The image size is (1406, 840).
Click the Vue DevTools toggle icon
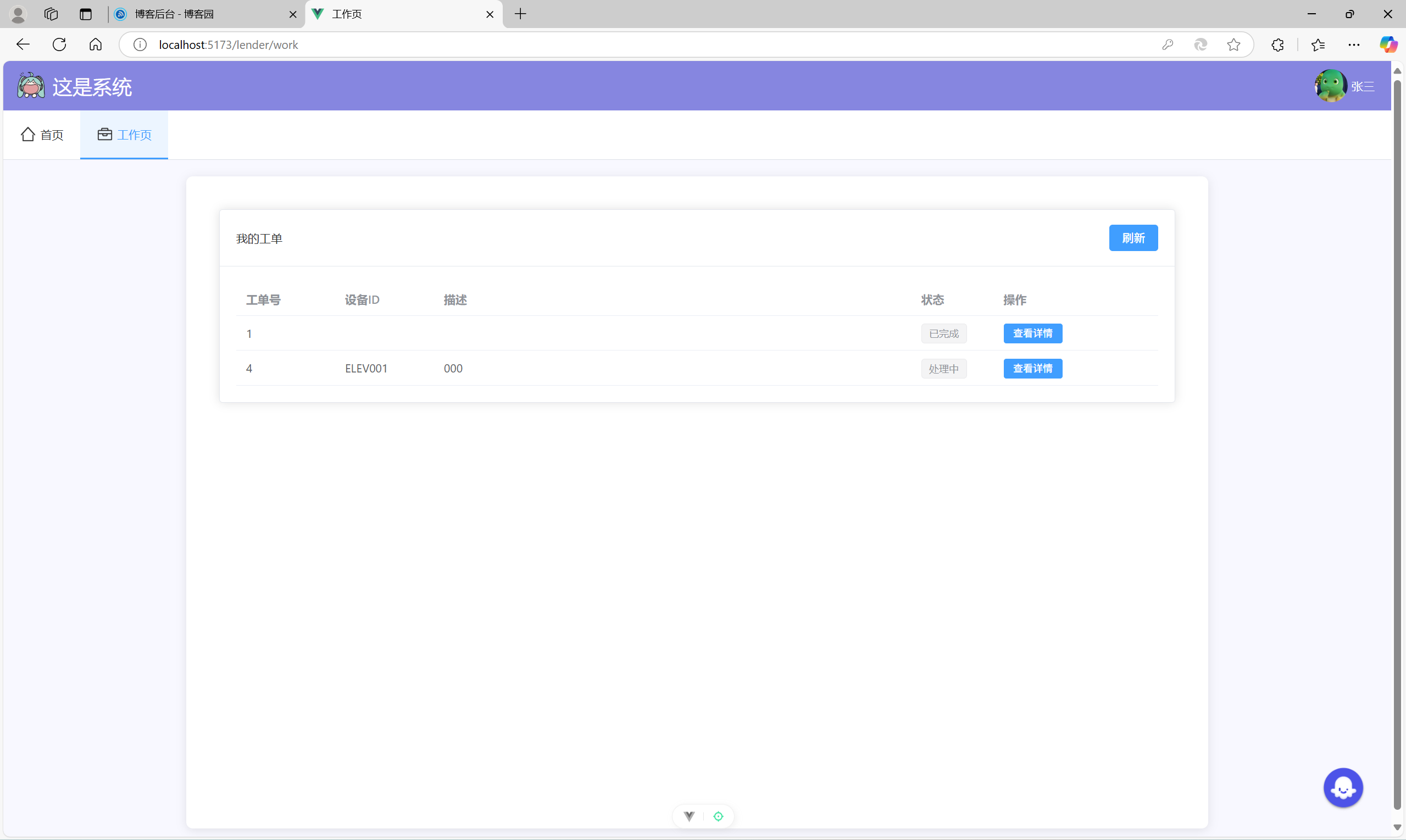(689, 816)
